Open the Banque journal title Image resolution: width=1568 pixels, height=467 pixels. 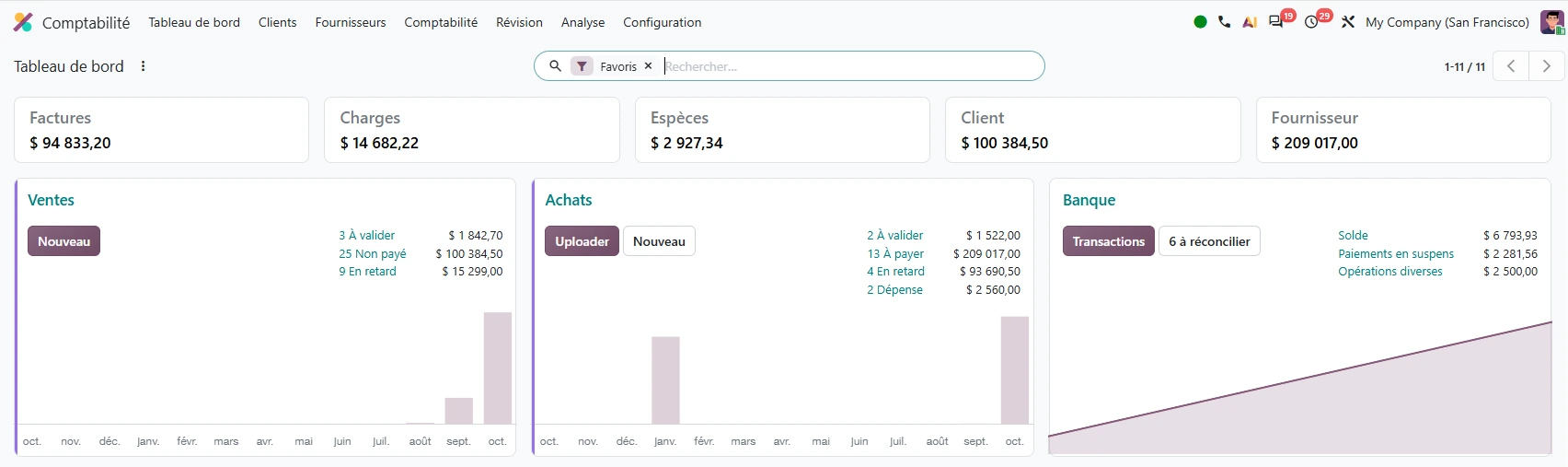click(1089, 200)
